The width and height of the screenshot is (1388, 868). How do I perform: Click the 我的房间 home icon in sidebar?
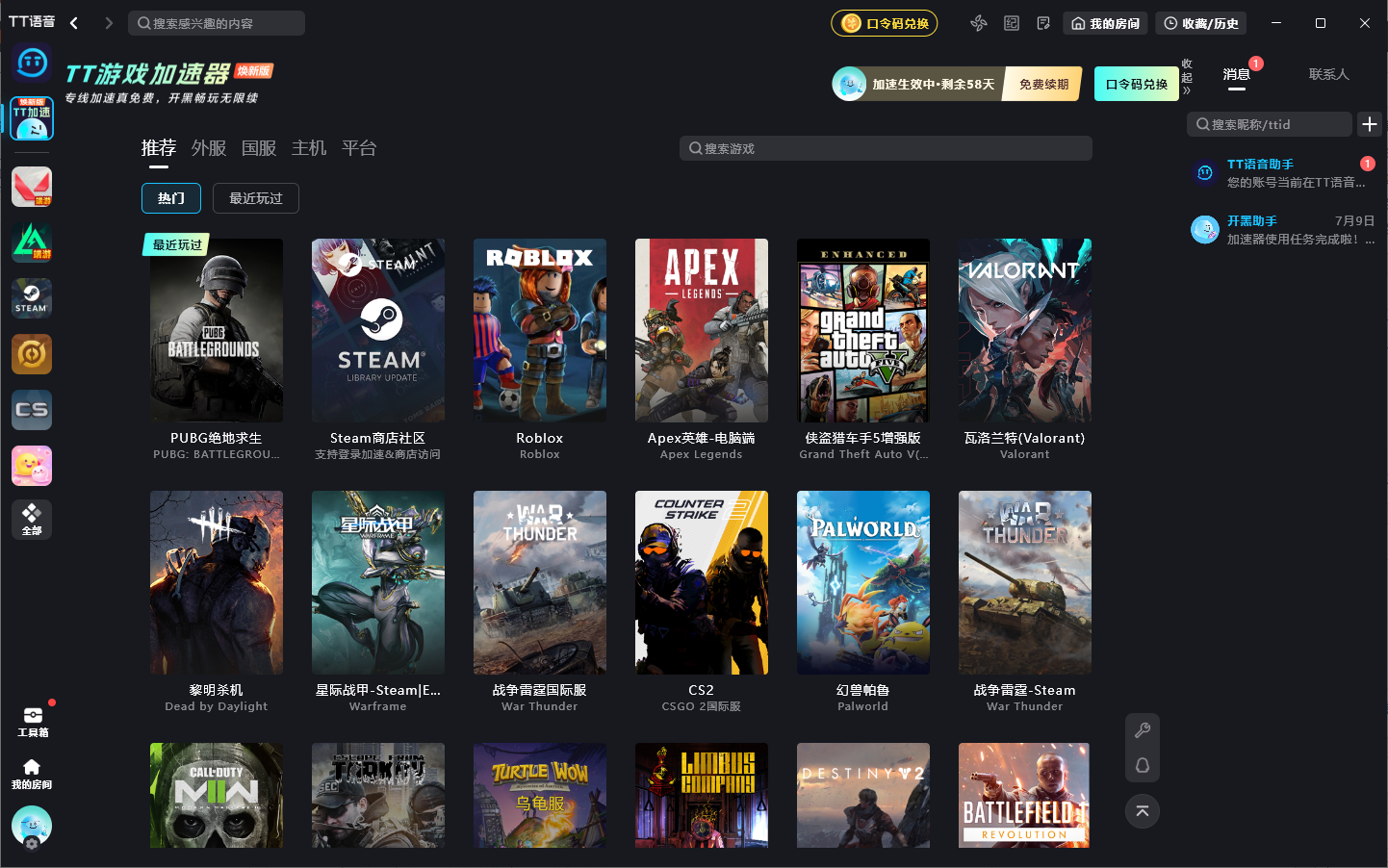(32, 774)
